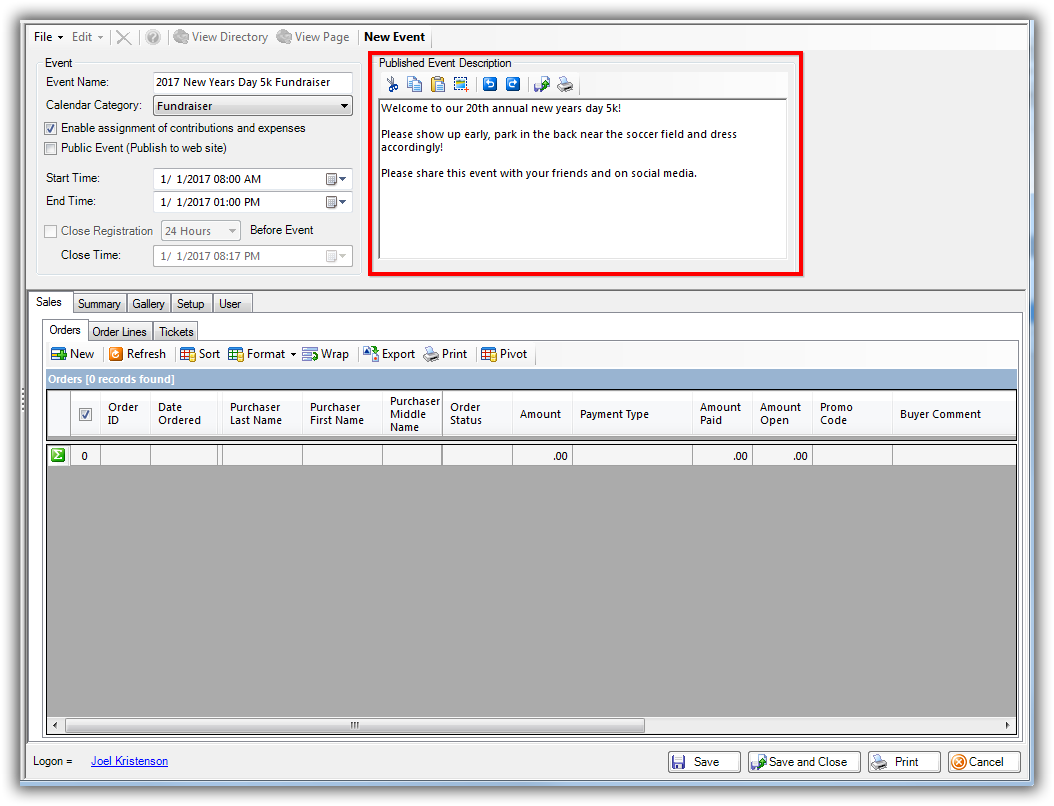Screen dimensions: 1054x806
Task: Click into the Event Name text field
Action: point(253,83)
